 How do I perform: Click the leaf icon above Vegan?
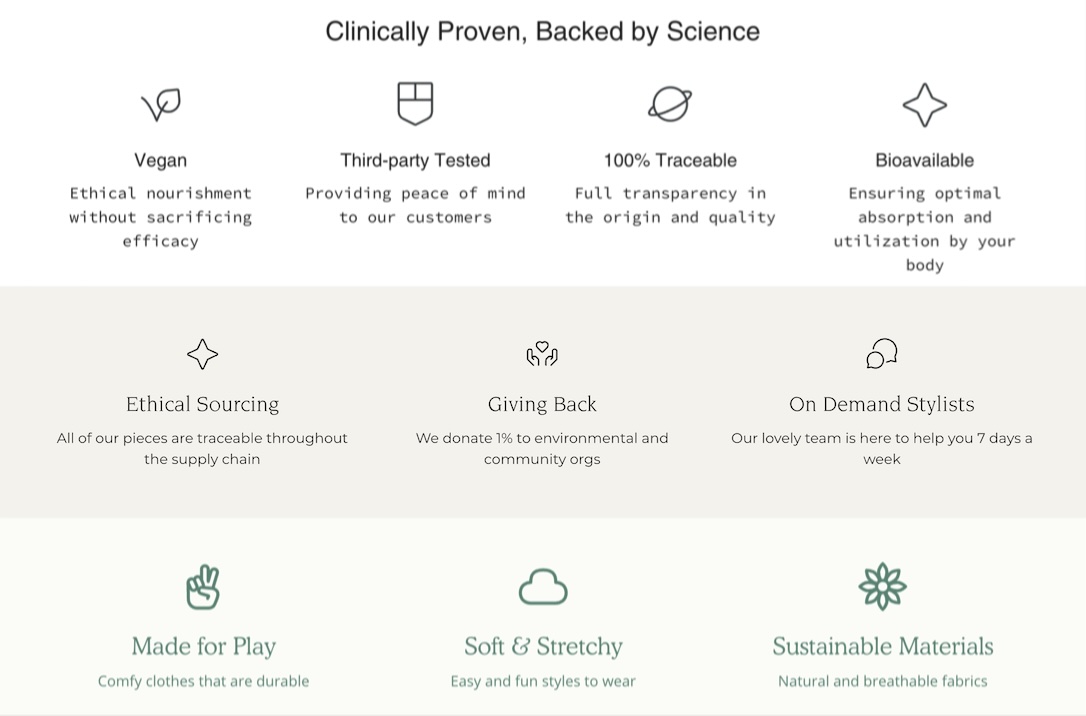pyautogui.click(x=160, y=104)
